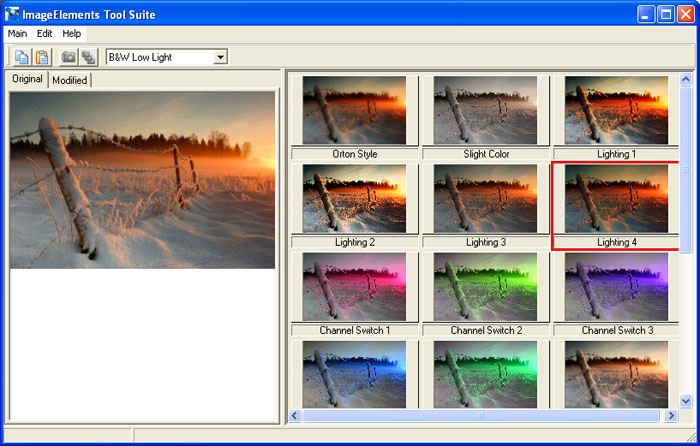Click the Lighting 1 label button
This screenshot has height=446, width=700.
point(616,154)
